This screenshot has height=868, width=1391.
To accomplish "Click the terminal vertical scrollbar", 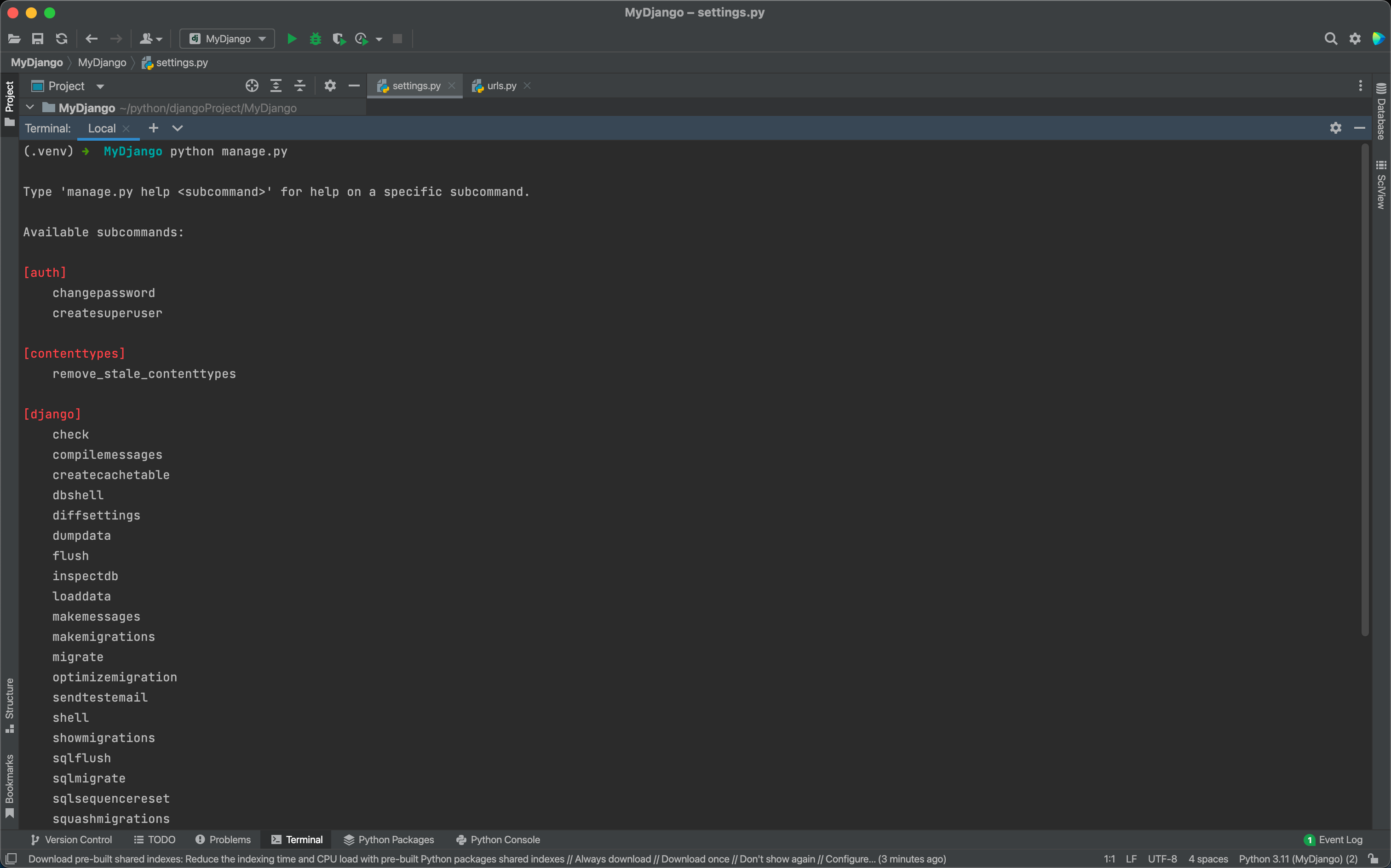I will pyautogui.click(x=1365, y=390).
